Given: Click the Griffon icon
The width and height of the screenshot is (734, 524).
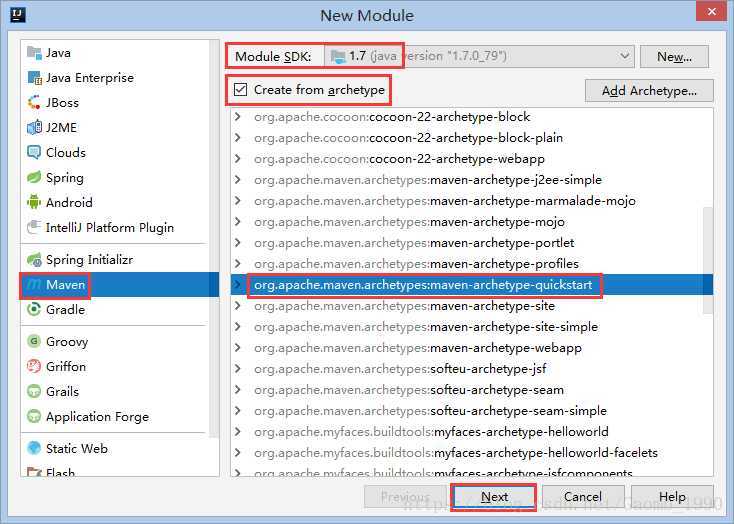Looking at the screenshot, I should [34, 366].
